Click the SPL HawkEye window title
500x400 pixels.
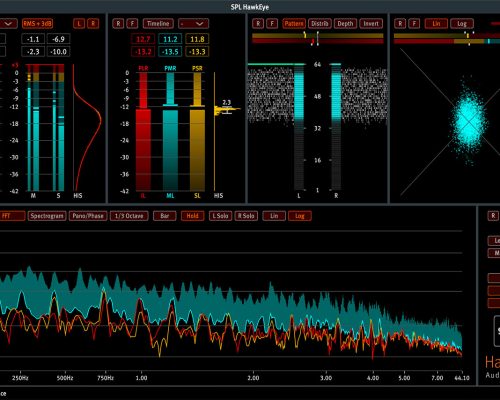250,7
